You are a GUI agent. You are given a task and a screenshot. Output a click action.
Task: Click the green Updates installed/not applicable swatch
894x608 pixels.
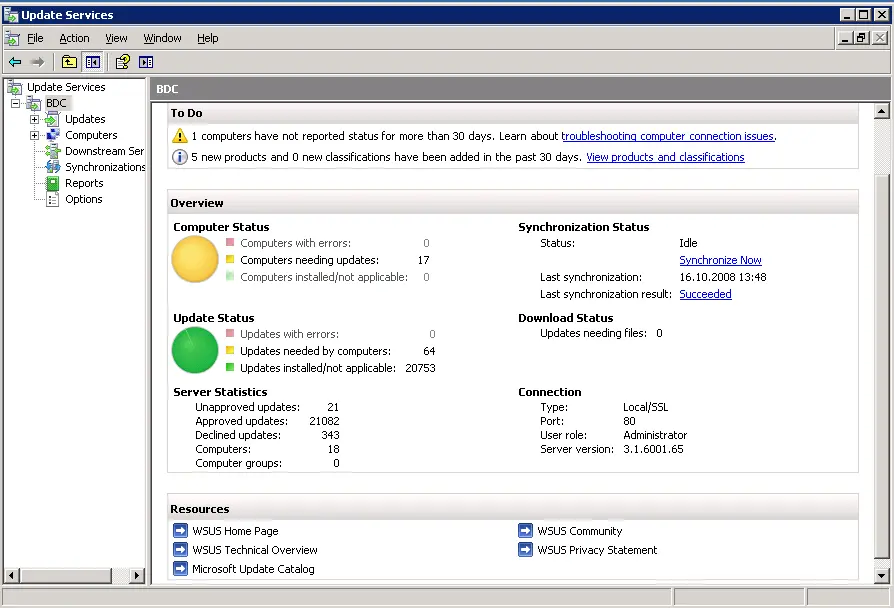coord(230,367)
